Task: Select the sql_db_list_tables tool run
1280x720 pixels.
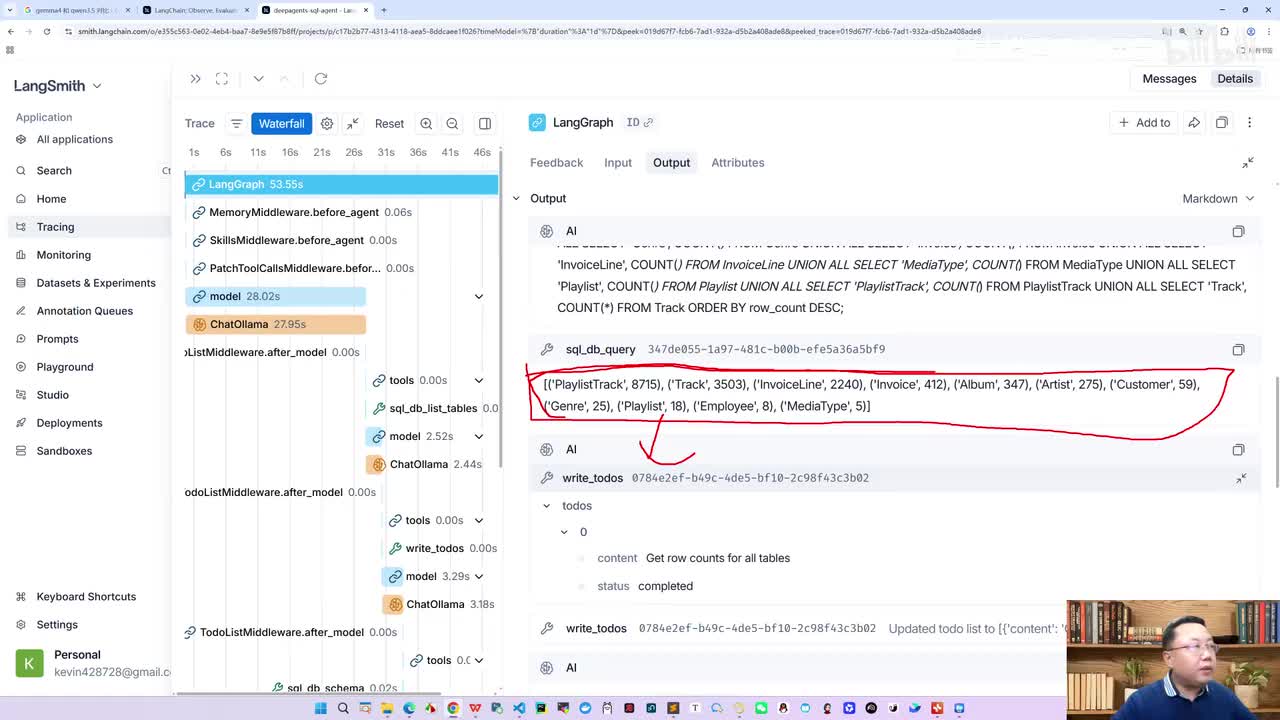Action: (434, 408)
